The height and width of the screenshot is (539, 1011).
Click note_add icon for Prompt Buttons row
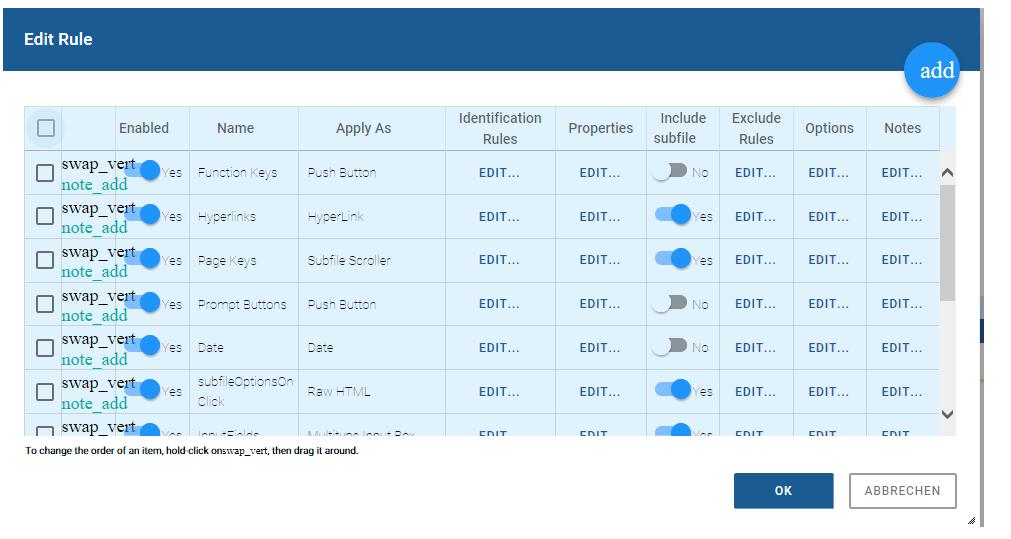[94, 316]
